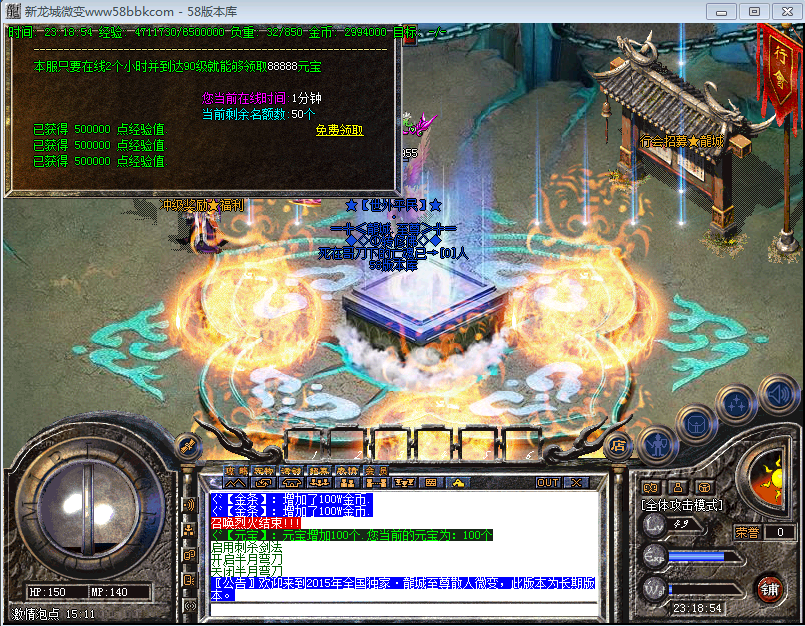This screenshot has width=805, height=626.
Task: Toggle the speaking-person private chat icon
Action: 189,580
